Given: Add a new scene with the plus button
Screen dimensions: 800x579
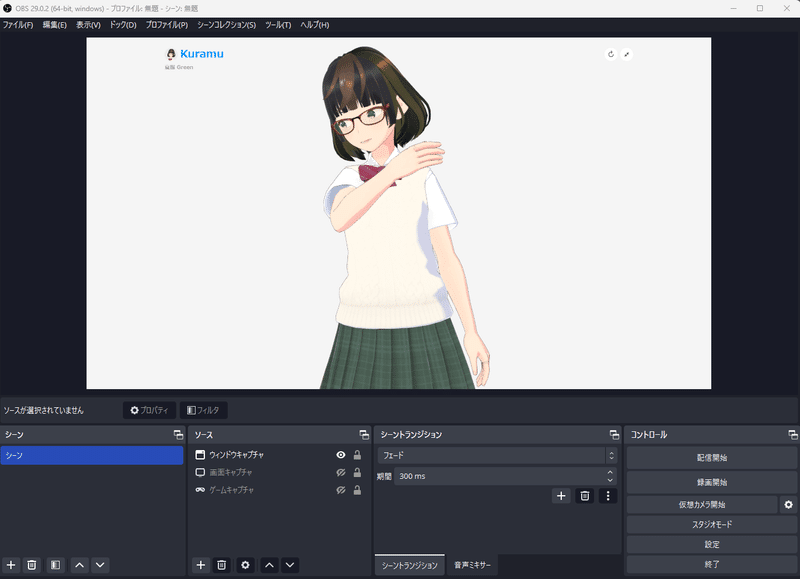Looking at the screenshot, I should 11,565.
